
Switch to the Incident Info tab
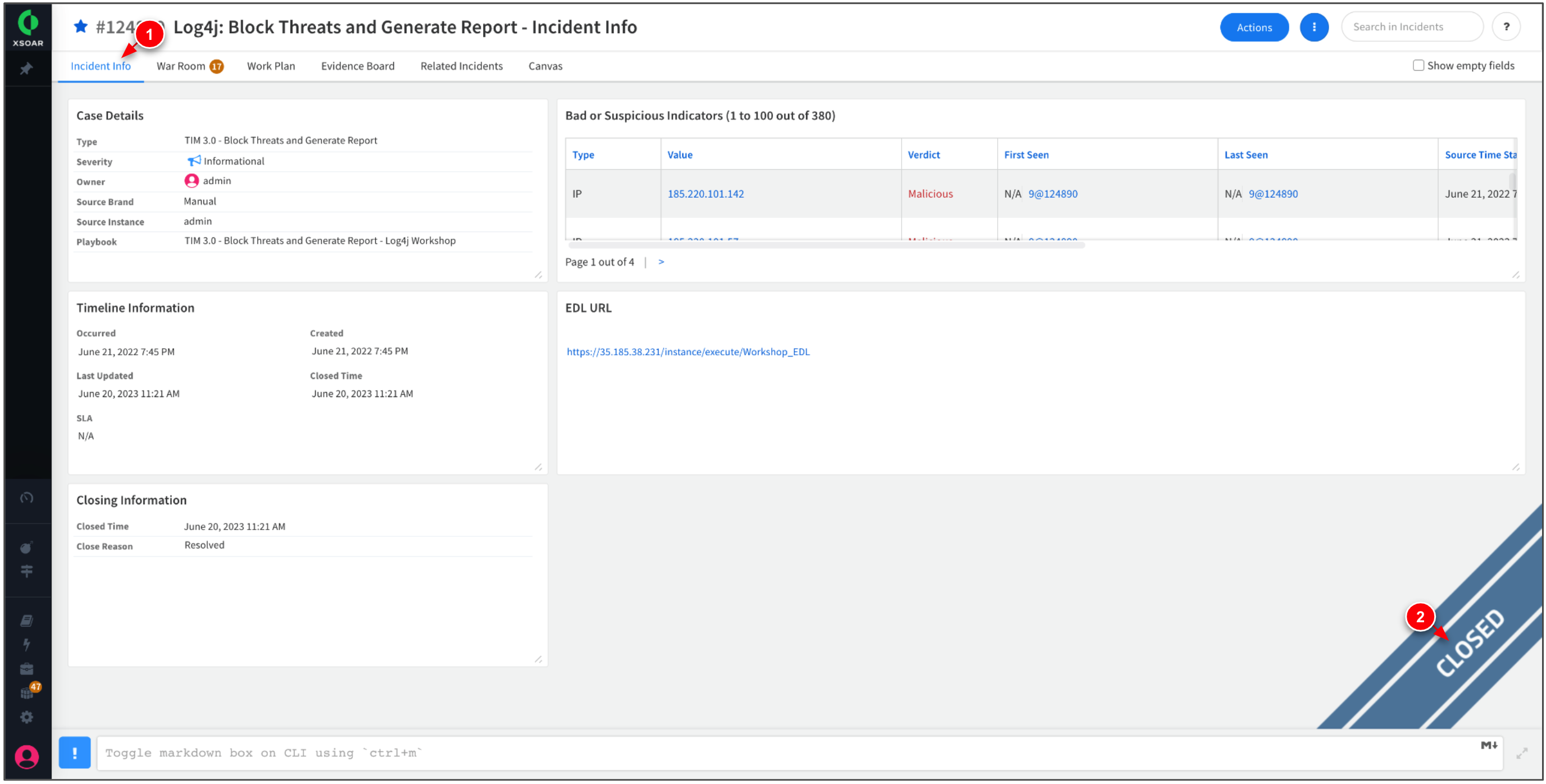(101, 66)
